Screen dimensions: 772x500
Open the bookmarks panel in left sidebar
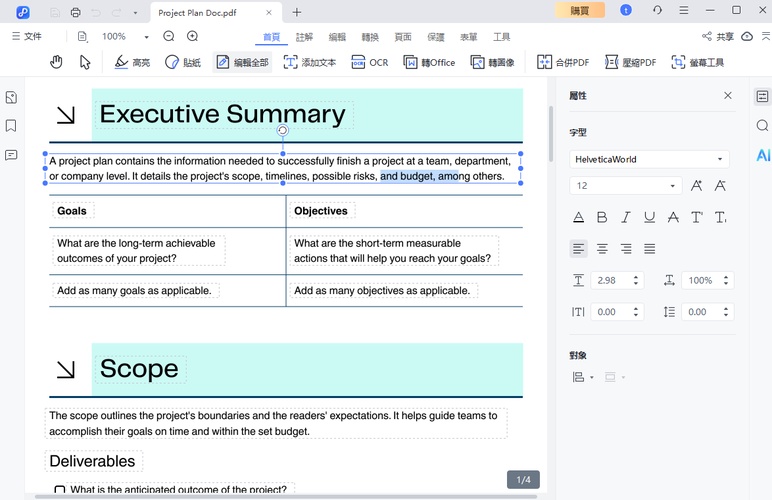click(11, 126)
